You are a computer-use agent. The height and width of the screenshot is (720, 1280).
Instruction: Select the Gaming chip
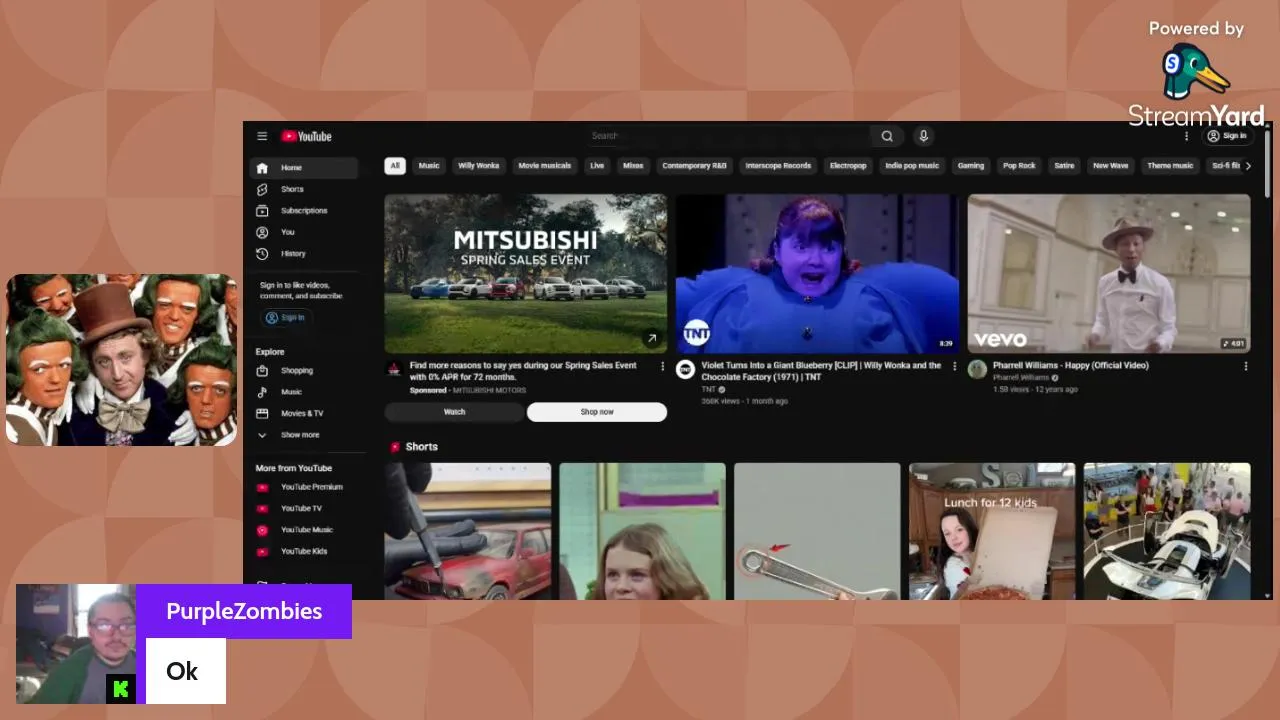(x=971, y=166)
